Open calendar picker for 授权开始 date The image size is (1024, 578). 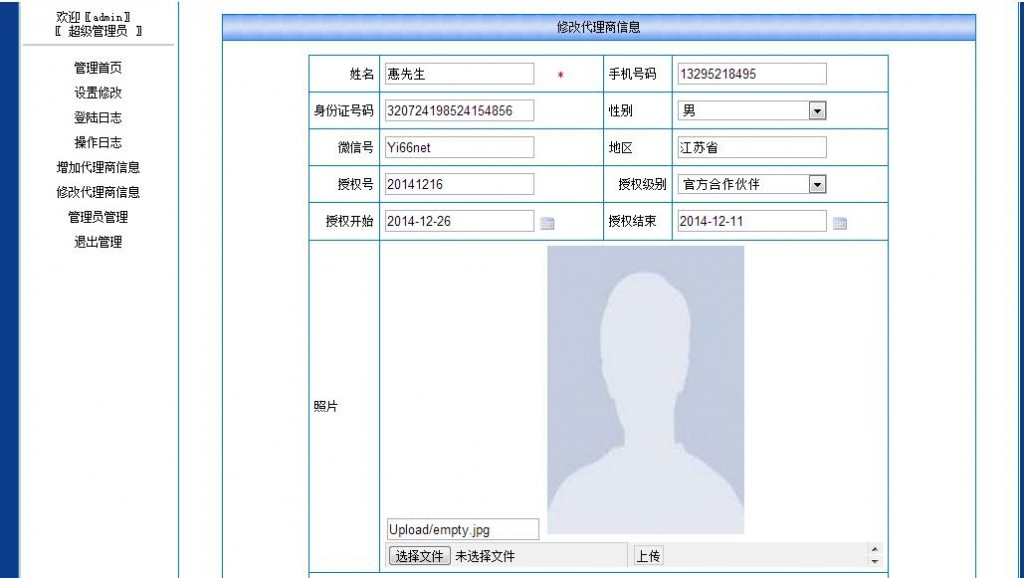[x=547, y=223]
